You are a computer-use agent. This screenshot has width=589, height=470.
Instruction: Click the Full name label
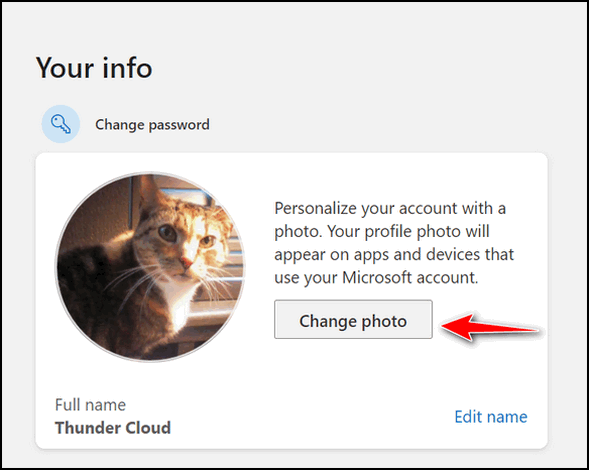pyautogui.click(x=91, y=405)
